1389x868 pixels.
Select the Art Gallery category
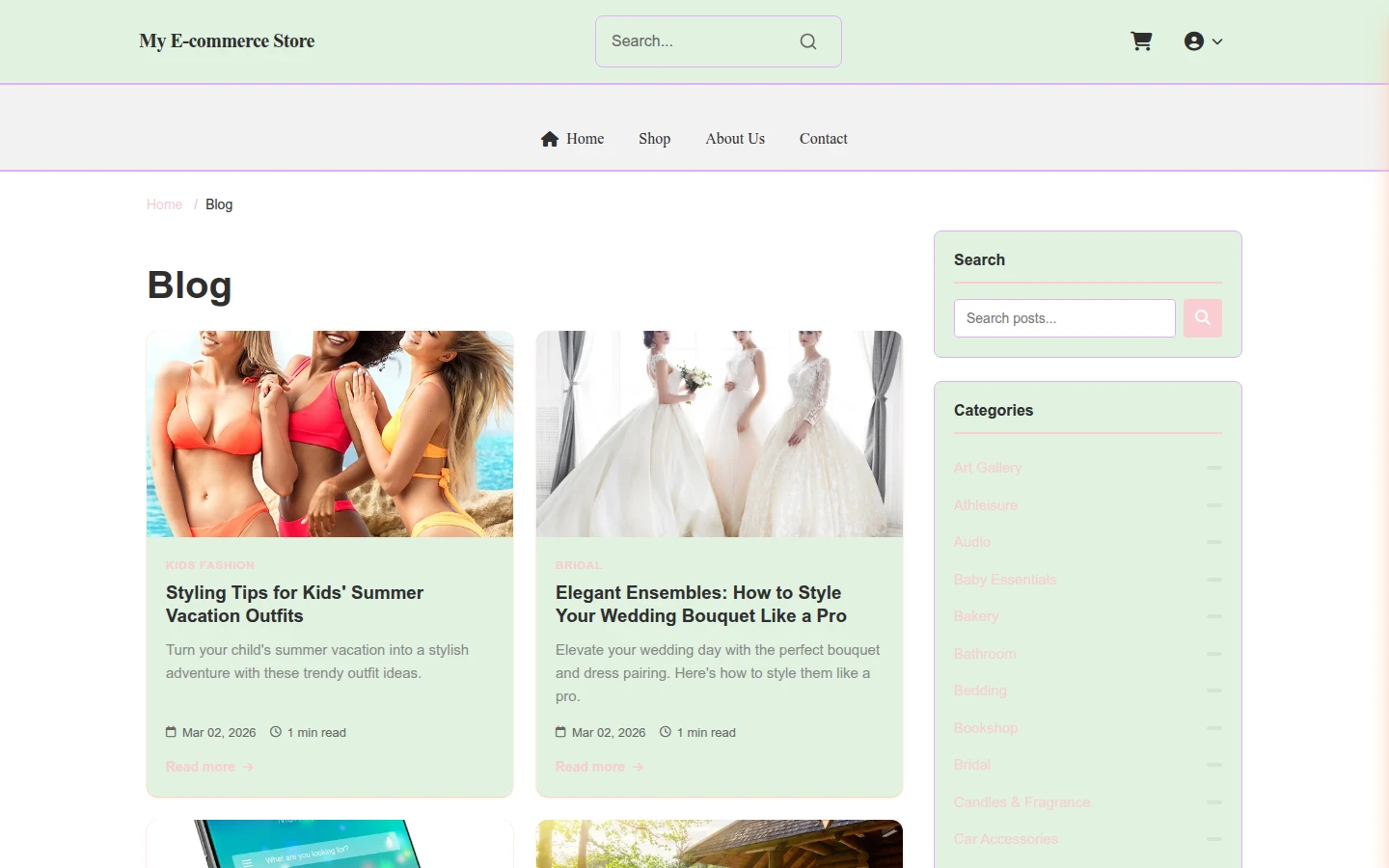coord(988,468)
